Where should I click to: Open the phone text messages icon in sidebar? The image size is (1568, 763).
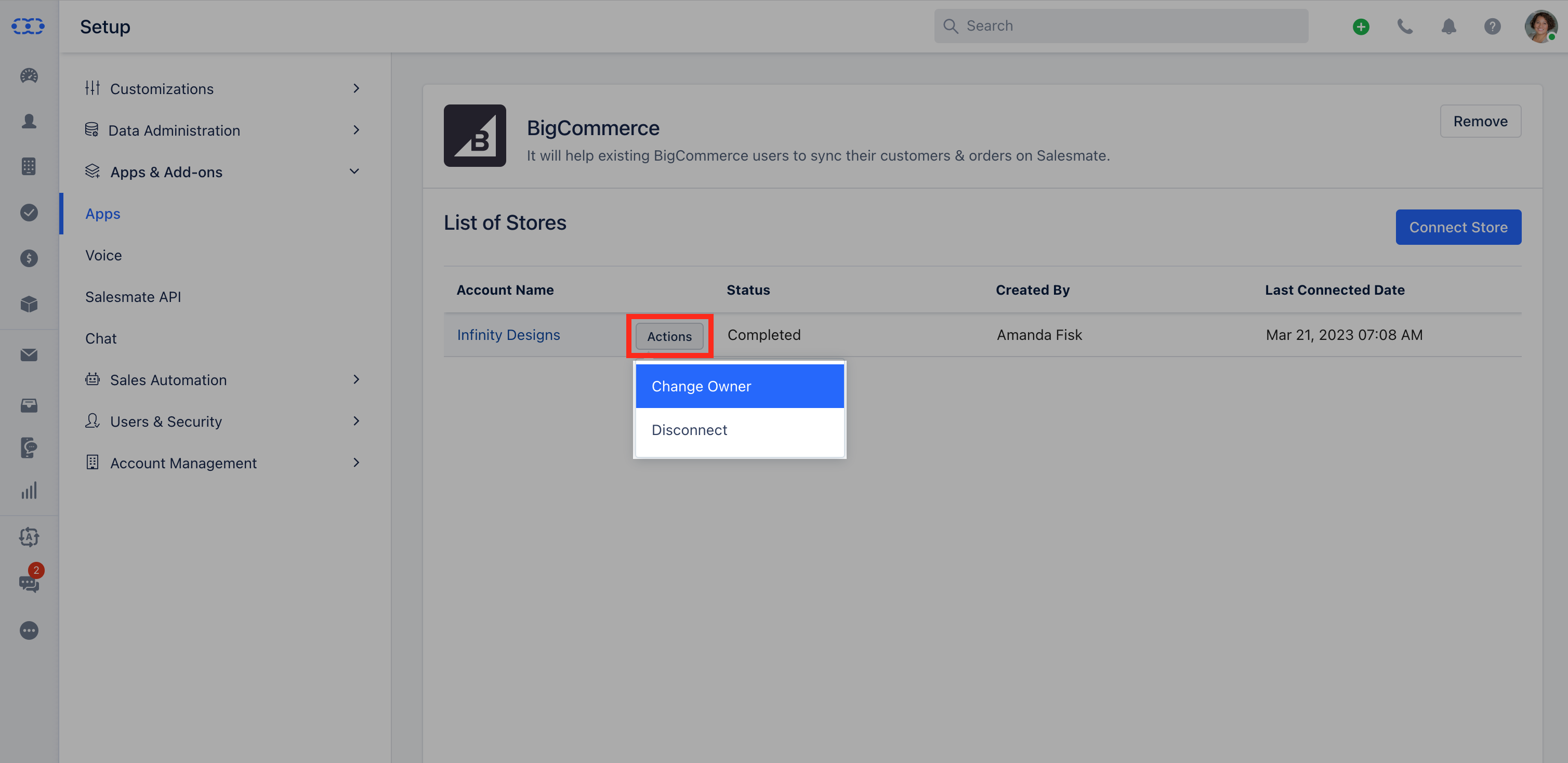pyautogui.click(x=29, y=448)
